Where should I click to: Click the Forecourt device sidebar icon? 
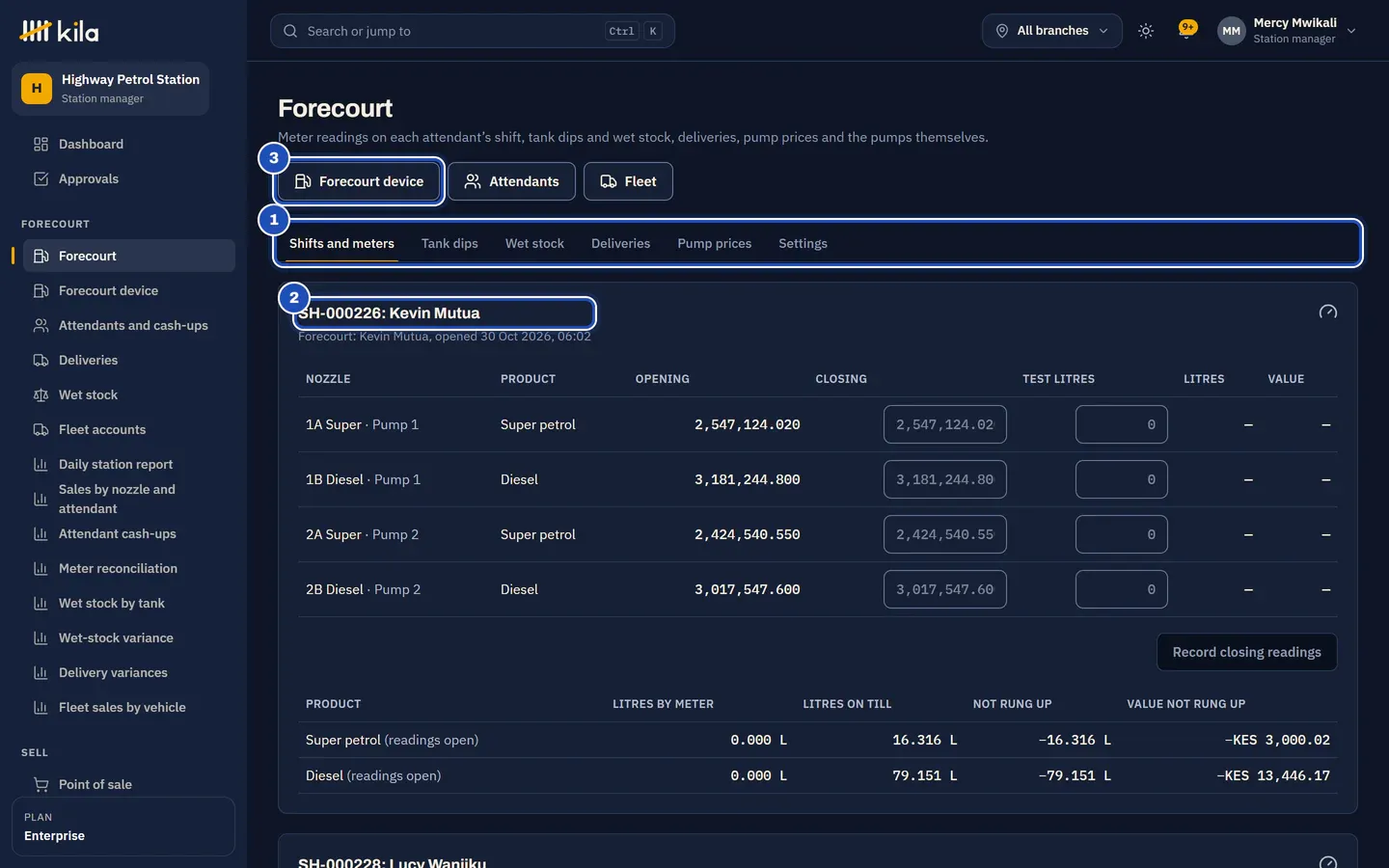[41, 290]
